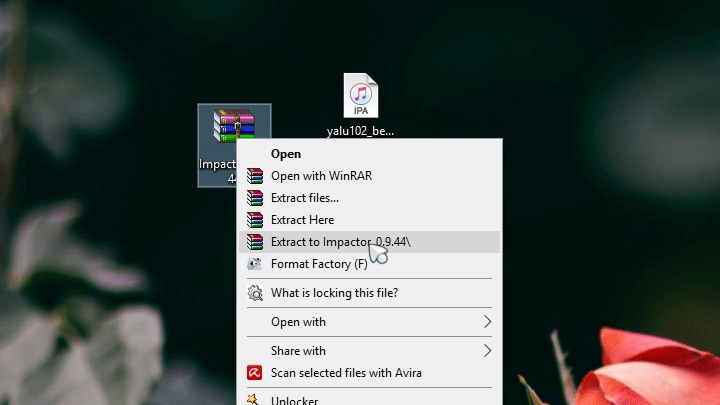Click the WinRAR icon beside Extract Here
Image resolution: width=720 pixels, height=405 pixels.
[x=255, y=220]
